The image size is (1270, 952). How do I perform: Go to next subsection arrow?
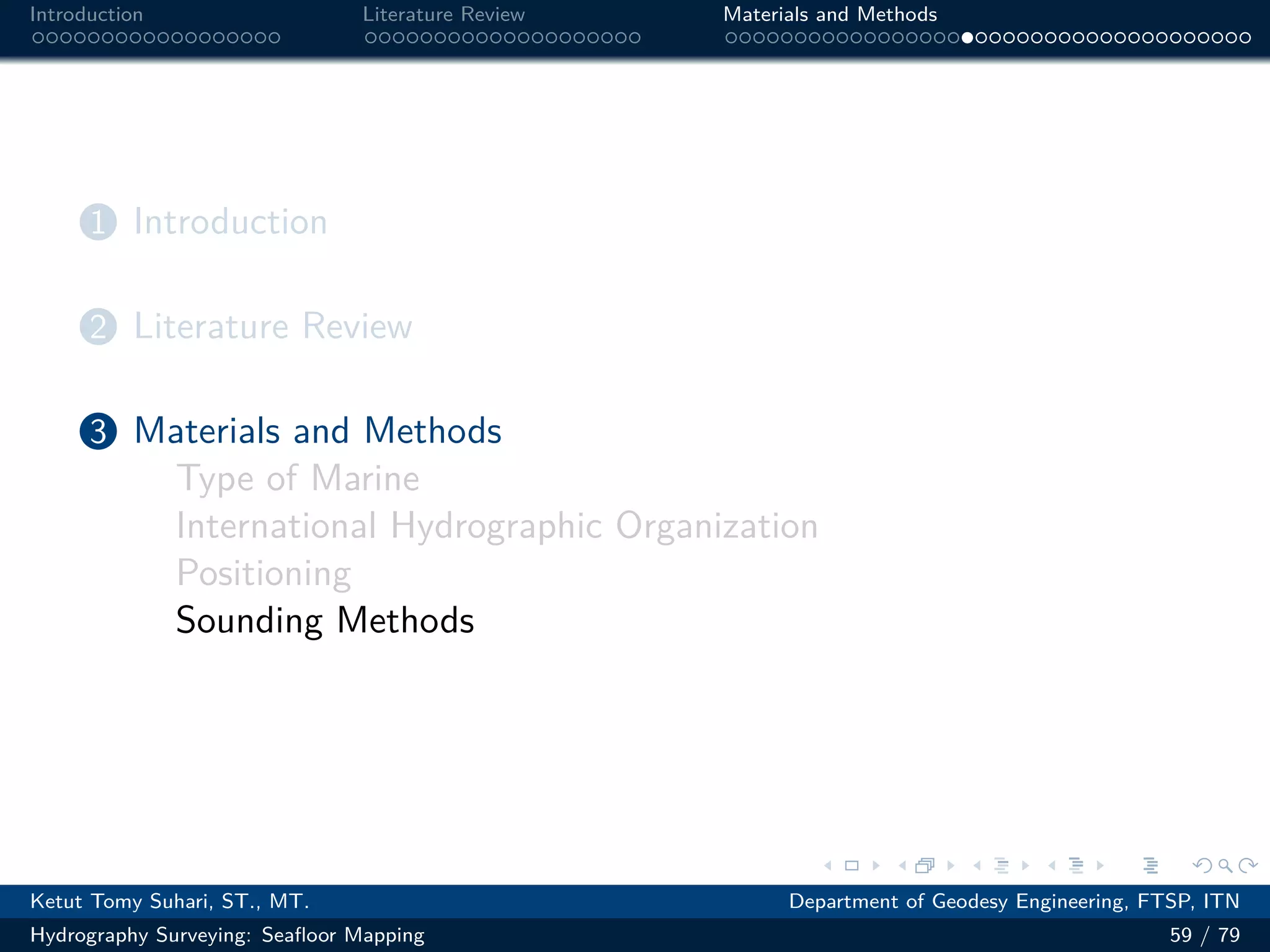(1026, 866)
